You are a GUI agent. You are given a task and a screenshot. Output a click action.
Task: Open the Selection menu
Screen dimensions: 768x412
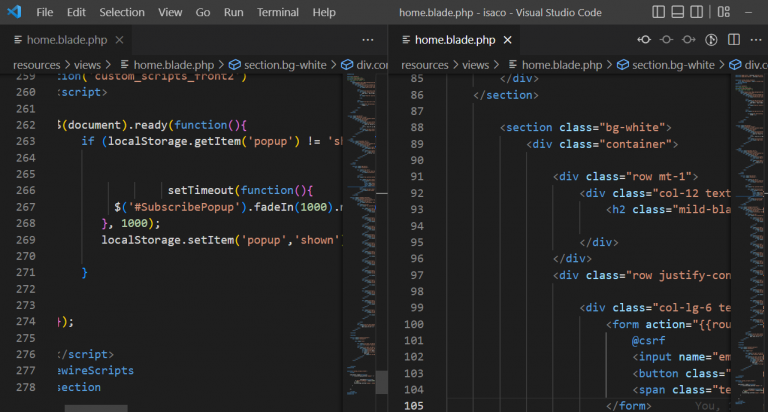[122, 12]
